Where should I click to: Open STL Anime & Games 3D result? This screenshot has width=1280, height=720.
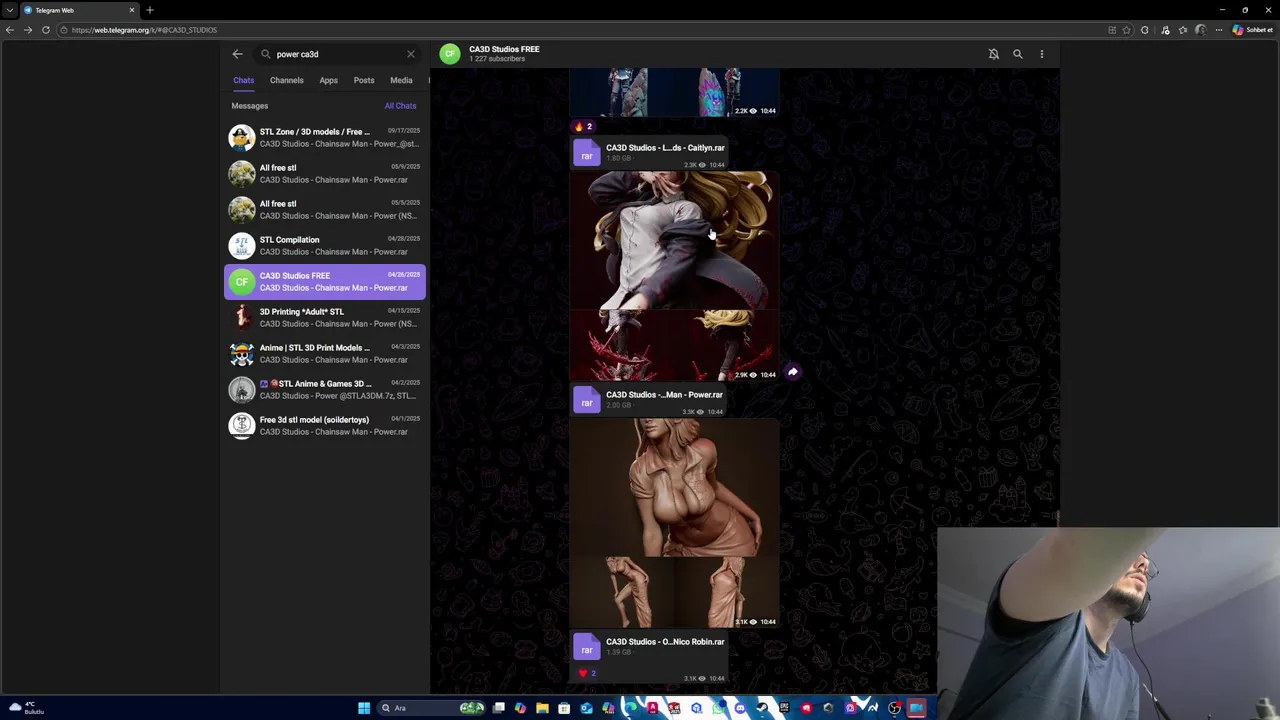(x=325, y=389)
